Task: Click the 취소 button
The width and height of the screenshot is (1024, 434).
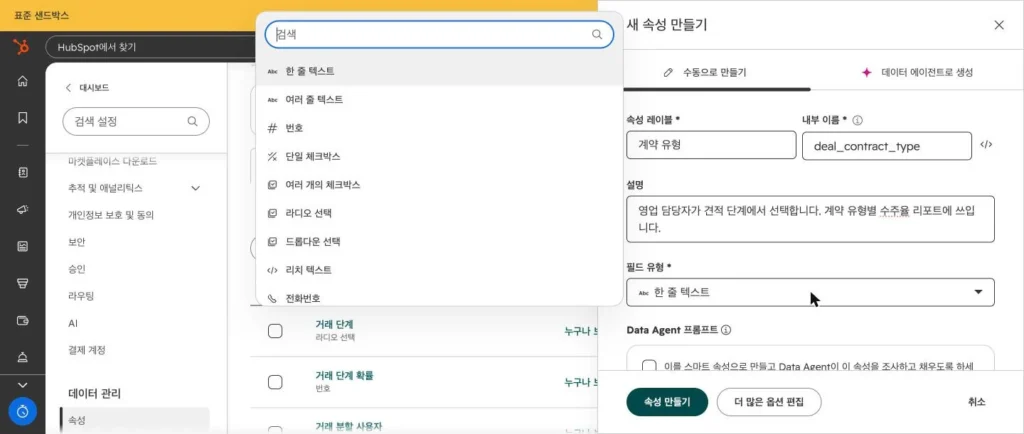Action: pos(977,402)
